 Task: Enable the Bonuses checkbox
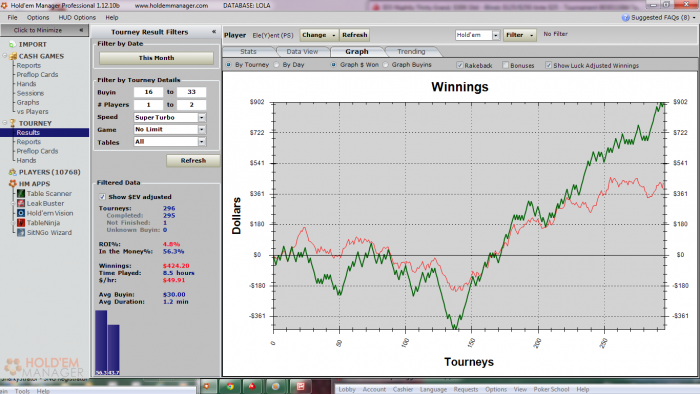tap(505, 65)
